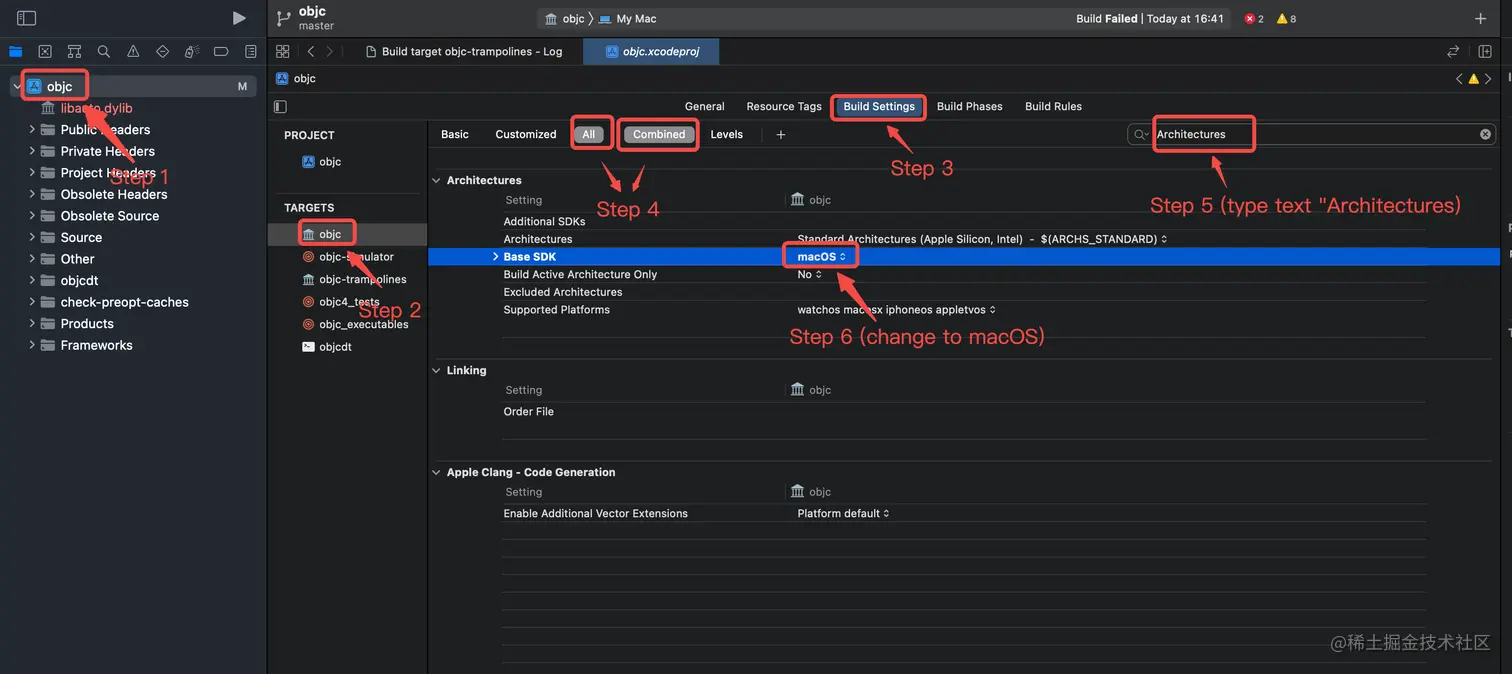
Task: Collapse Apple Clang Code Generation section
Action: (436, 472)
